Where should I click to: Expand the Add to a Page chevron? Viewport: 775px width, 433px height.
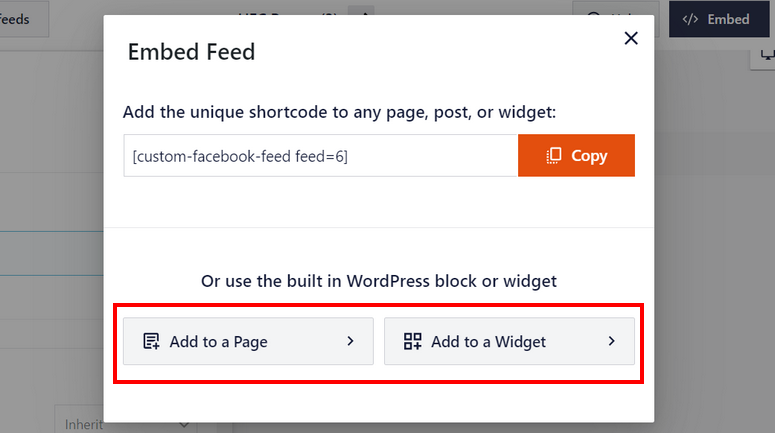click(350, 341)
